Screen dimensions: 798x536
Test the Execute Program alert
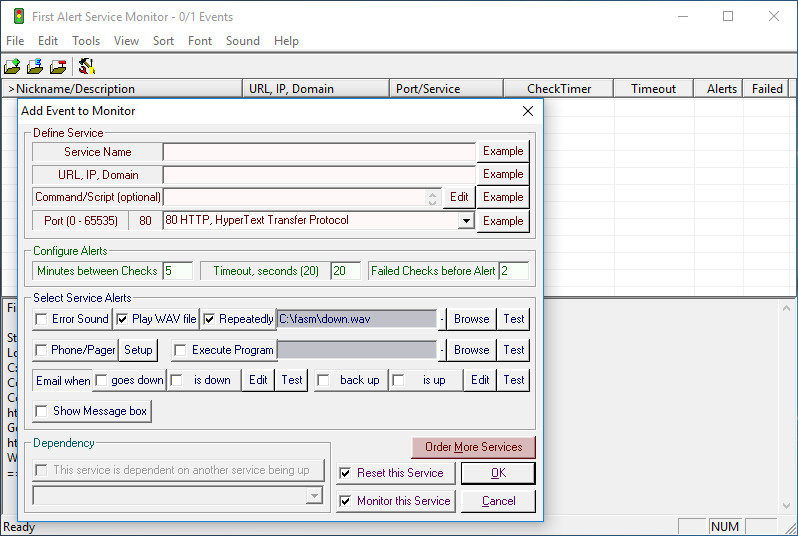tap(514, 350)
